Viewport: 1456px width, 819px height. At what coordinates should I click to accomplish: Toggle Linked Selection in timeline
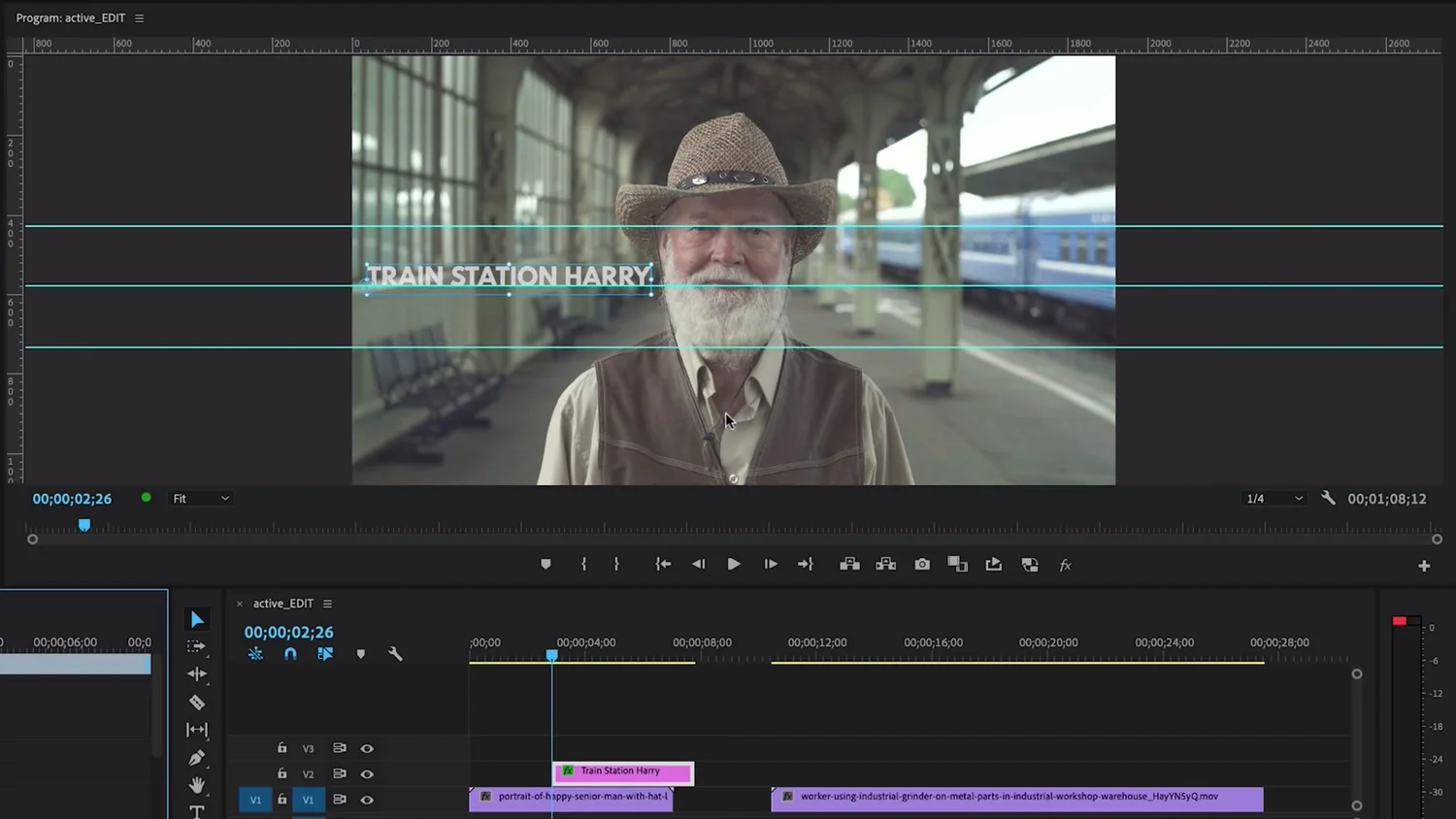tap(325, 654)
